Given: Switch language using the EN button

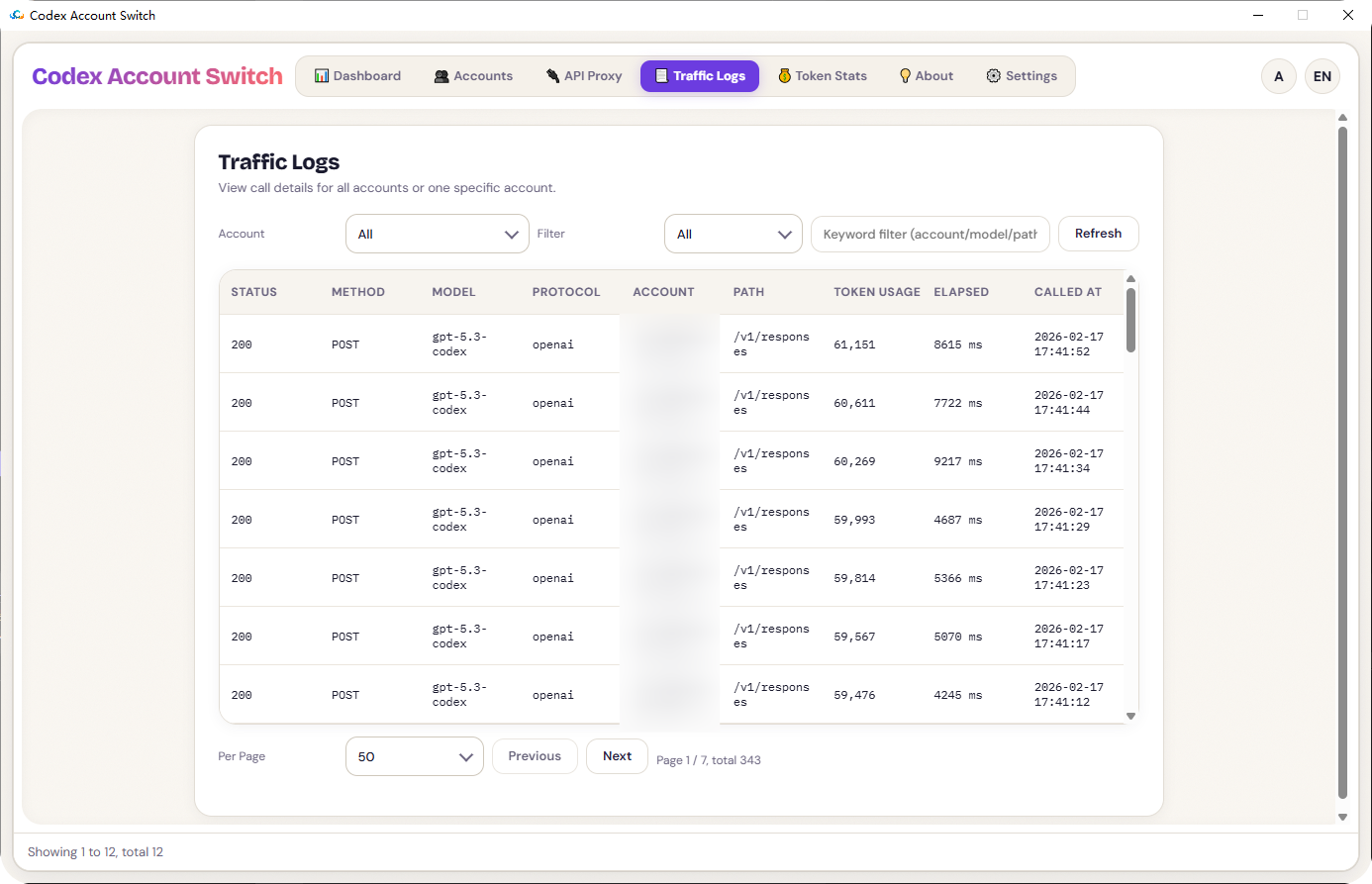Looking at the screenshot, I should click(1323, 76).
